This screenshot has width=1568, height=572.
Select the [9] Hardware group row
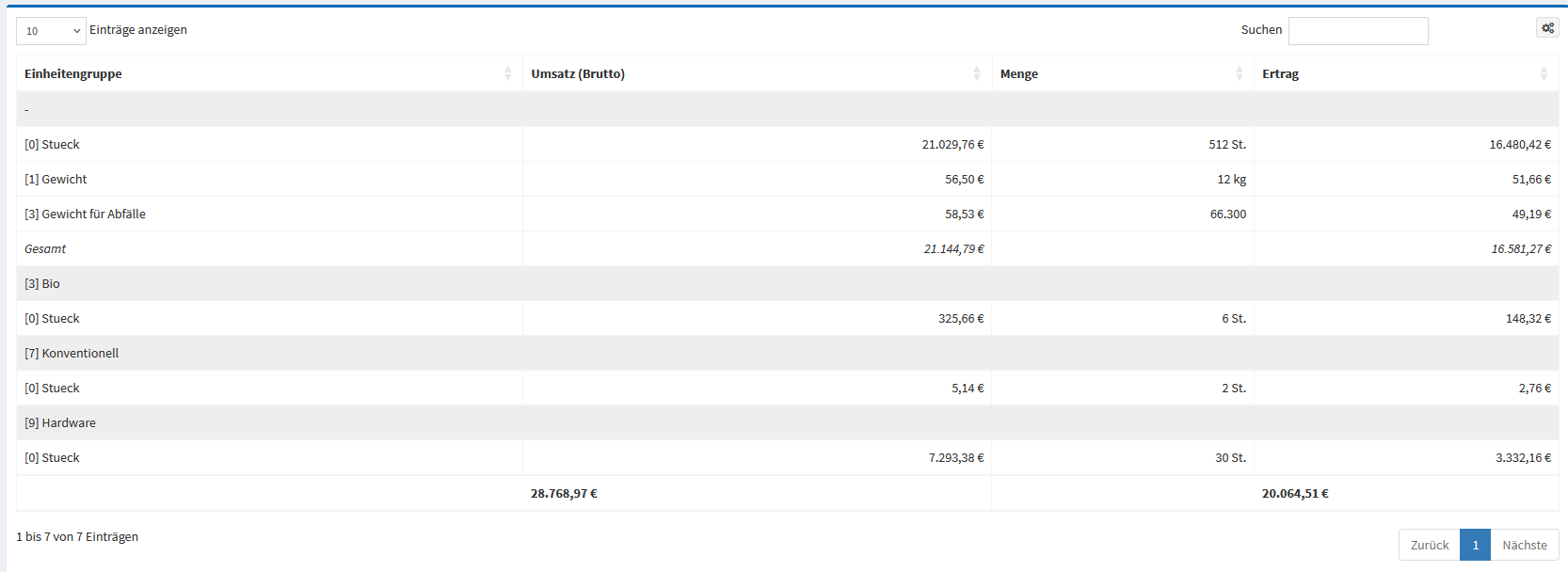tap(60, 422)
